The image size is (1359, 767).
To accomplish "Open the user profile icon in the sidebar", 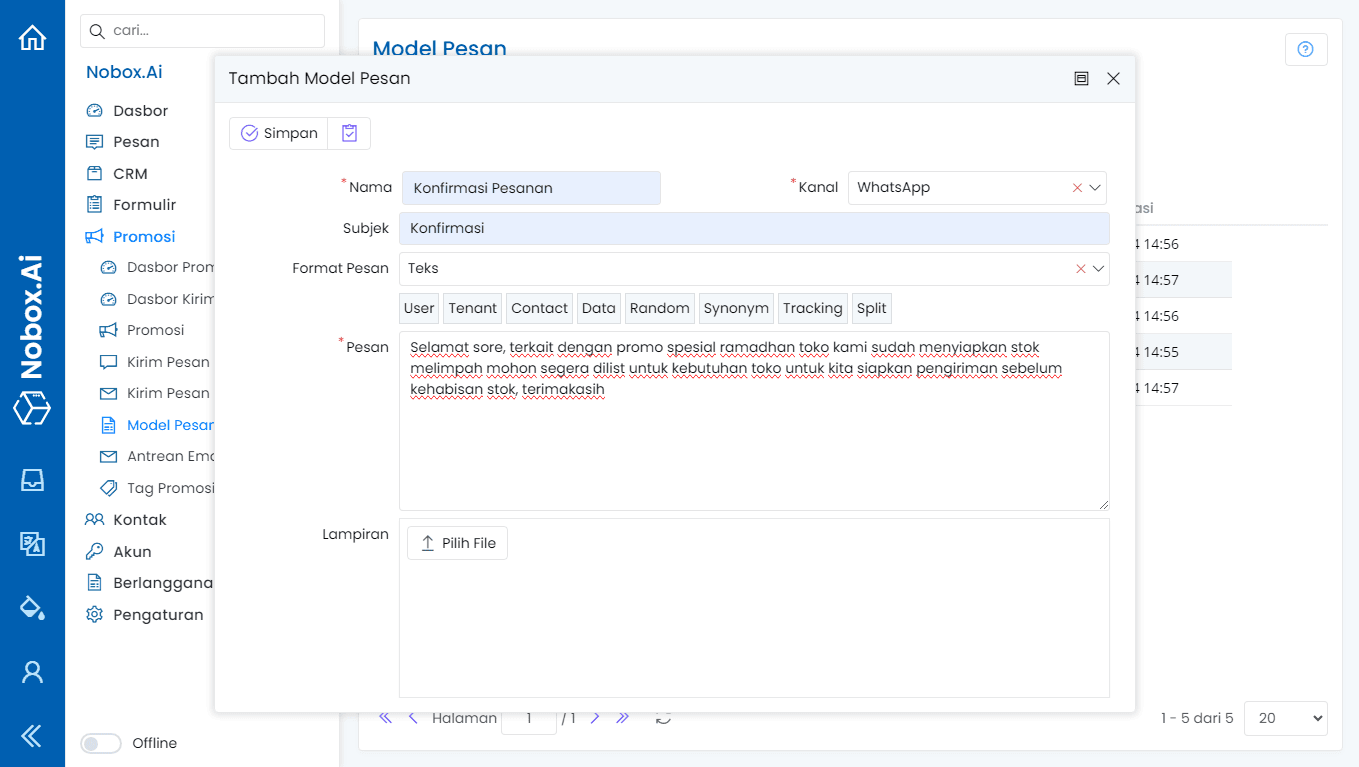I will click(x=32, y=671).
